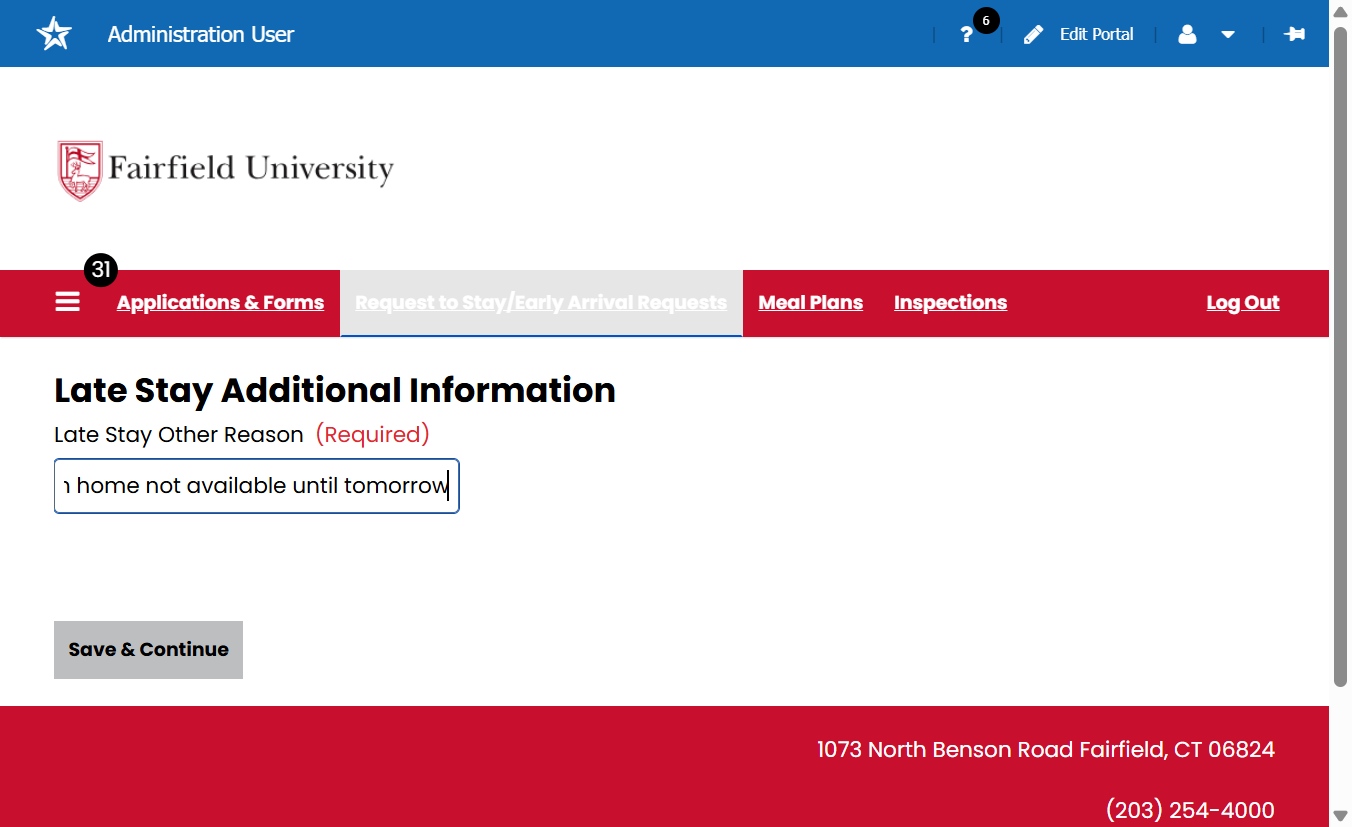Click the 1073 North Benson Road address
The height and width of the screenshot is (827, 1352).
pos(1046,750)
